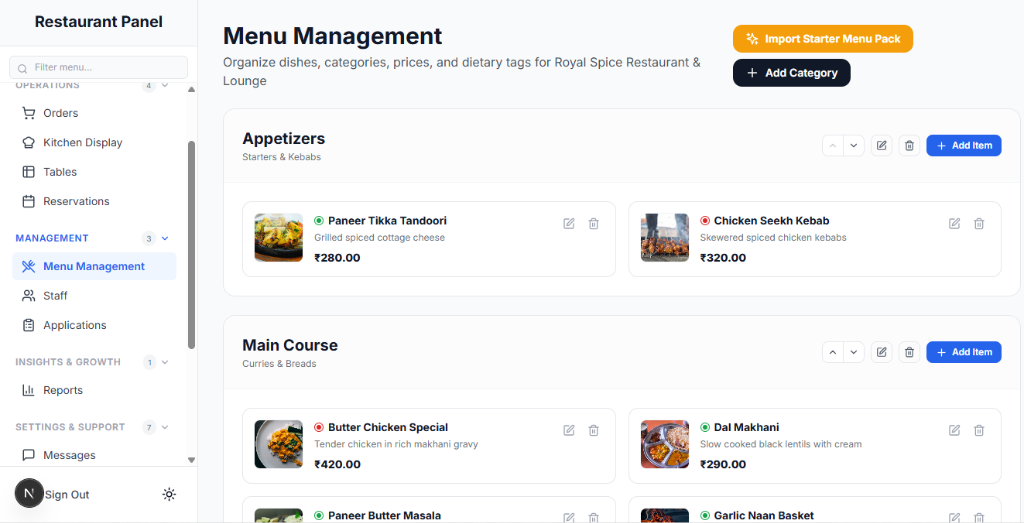
Task: Click non-veg indicator on Chicken Seekh Kebab
Action: (705, 221)
